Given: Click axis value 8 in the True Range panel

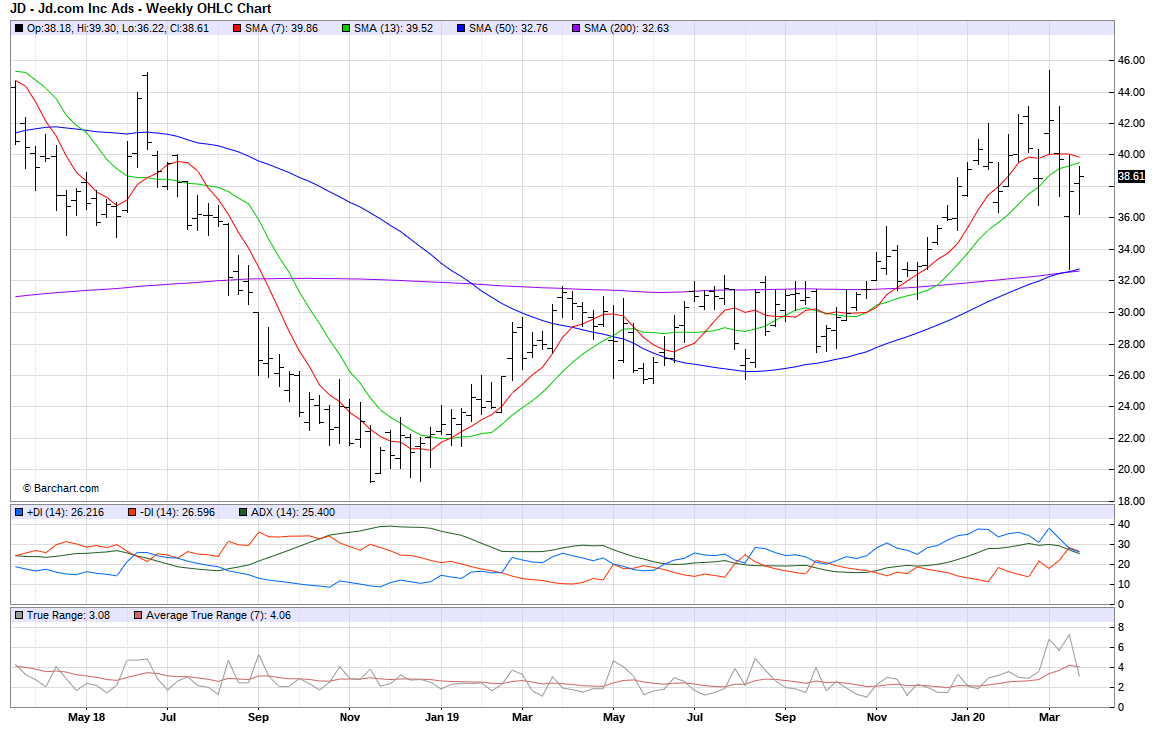Looking at the screenshot, I should [x=1121, y=628].
